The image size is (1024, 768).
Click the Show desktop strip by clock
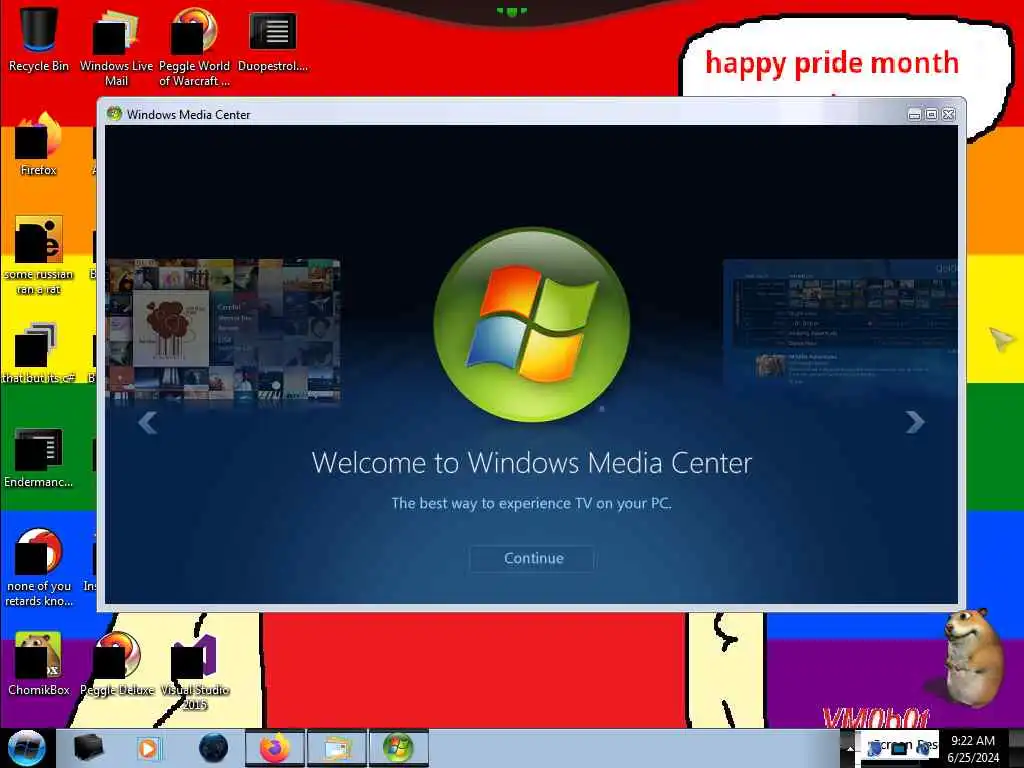[1016, 749]
